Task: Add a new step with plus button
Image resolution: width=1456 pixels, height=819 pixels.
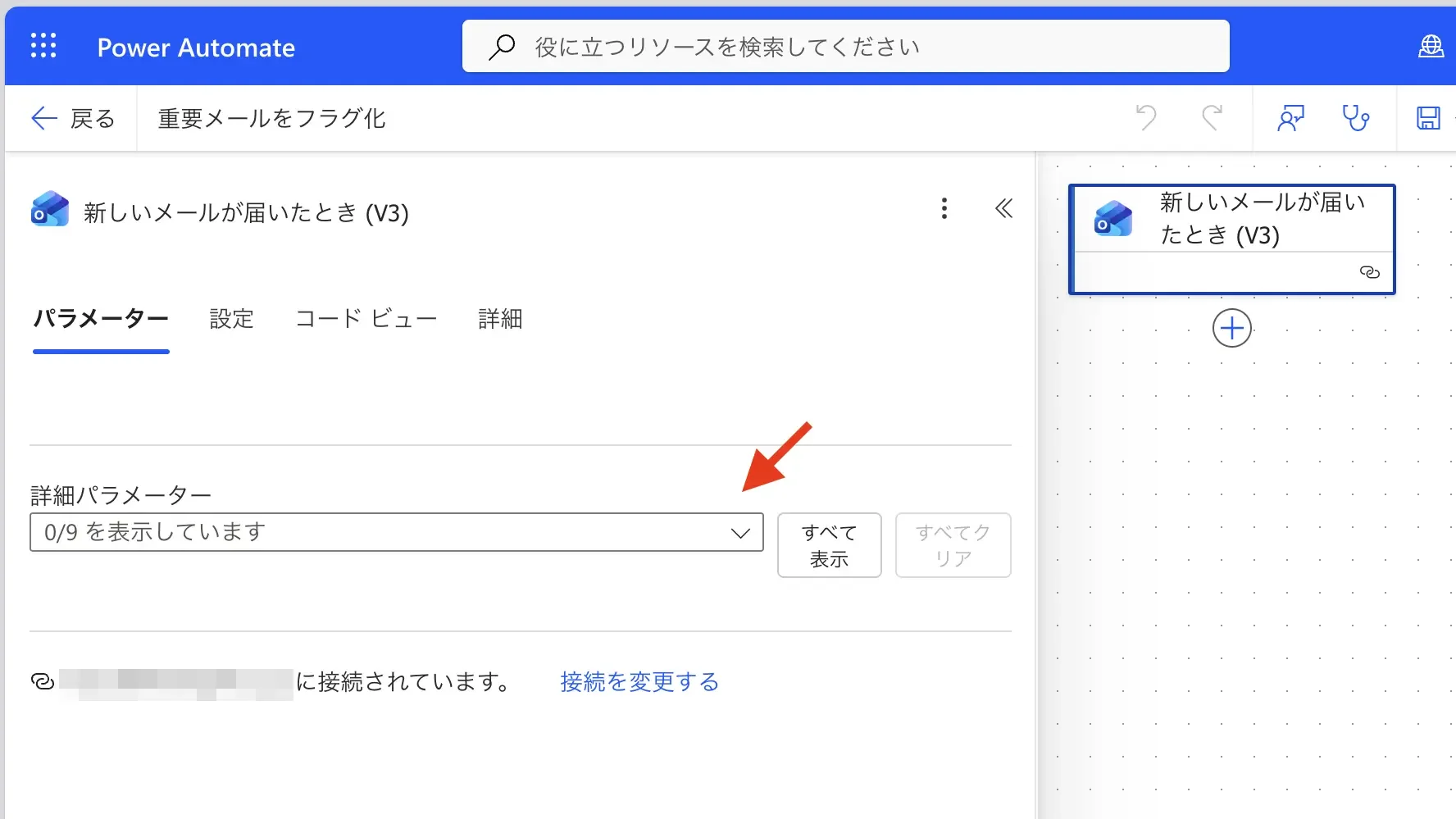Action: (x=1231, y=329)
